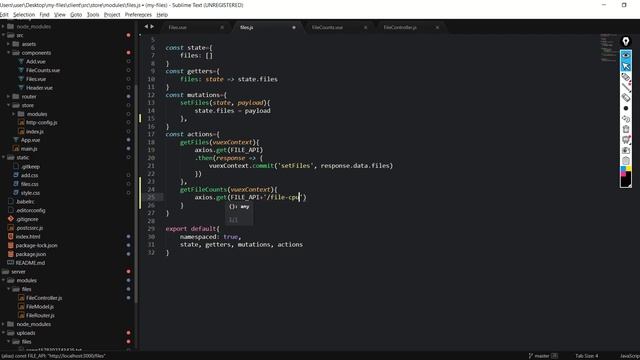Open the View menu
Image resolution: width=640 pixels, height=360 pixels.
60,15
